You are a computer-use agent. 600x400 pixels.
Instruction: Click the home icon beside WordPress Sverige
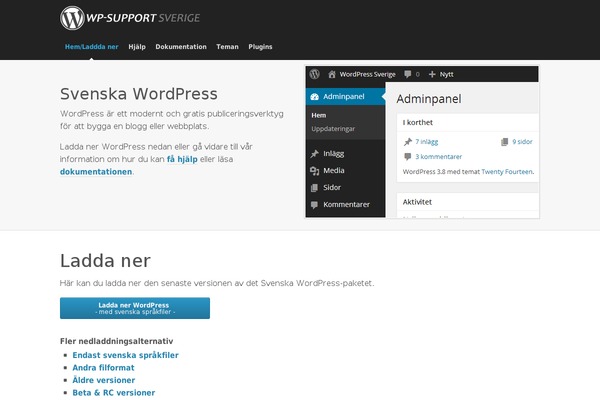coord(332,74)
